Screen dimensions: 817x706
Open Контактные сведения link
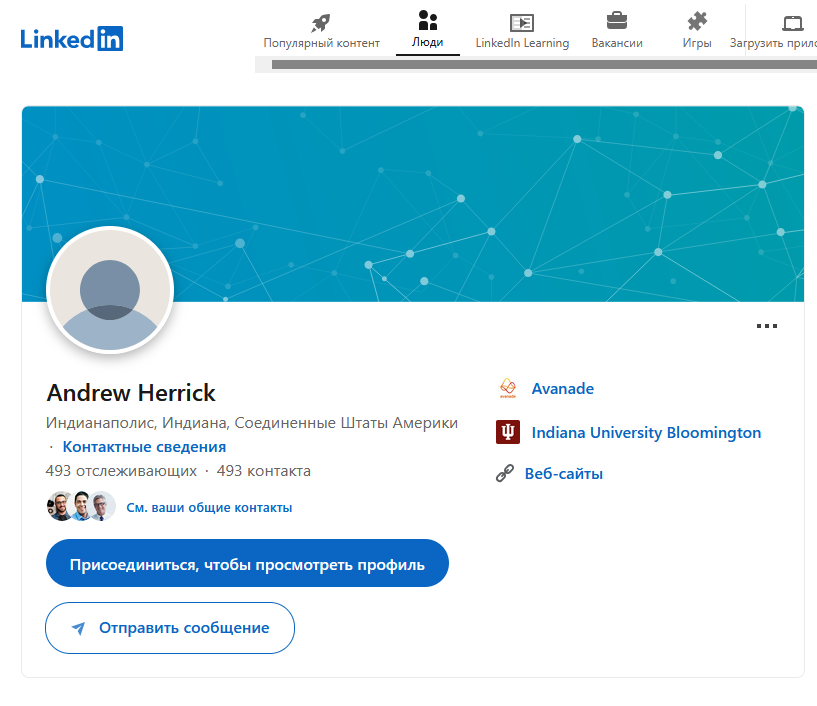[x=144, y=447]
